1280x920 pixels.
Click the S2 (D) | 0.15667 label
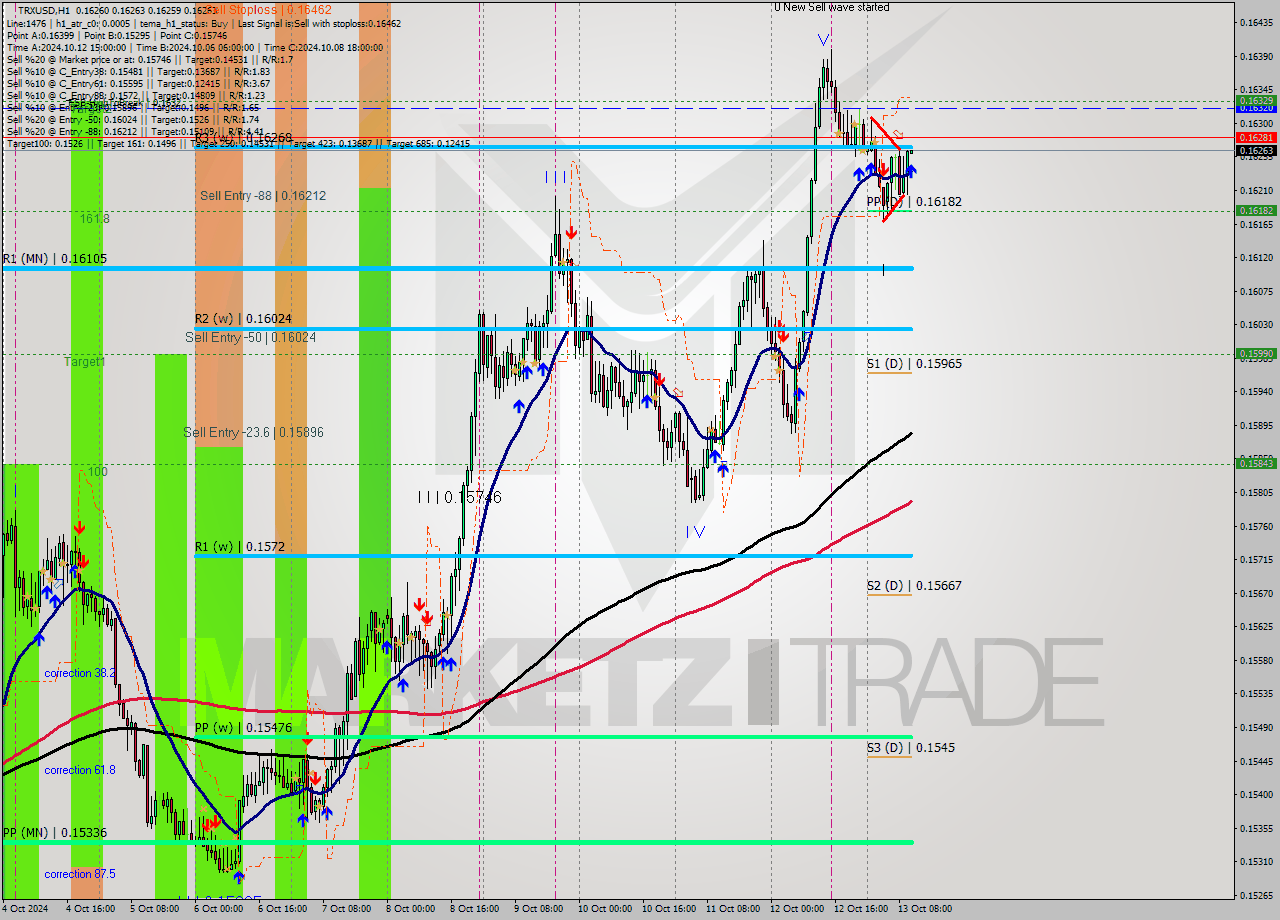(x=914, y=586)
